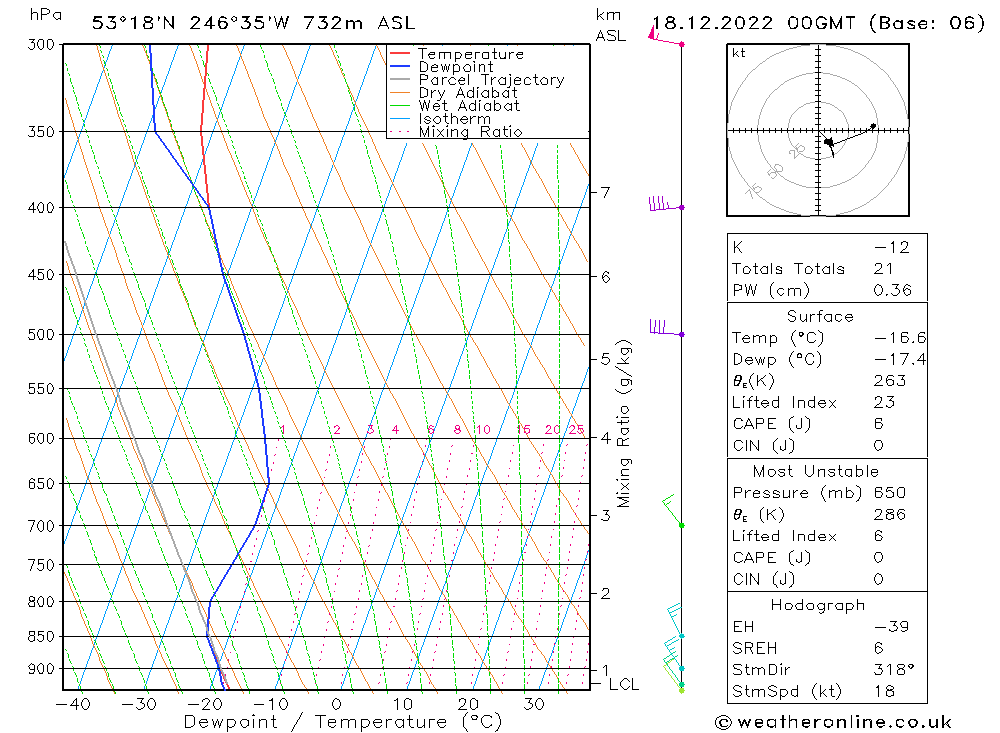The width and height of the screenshot is (1000, 733).
Task: Open the weatheronline.co.uk credit link
Action: (834, 722)
